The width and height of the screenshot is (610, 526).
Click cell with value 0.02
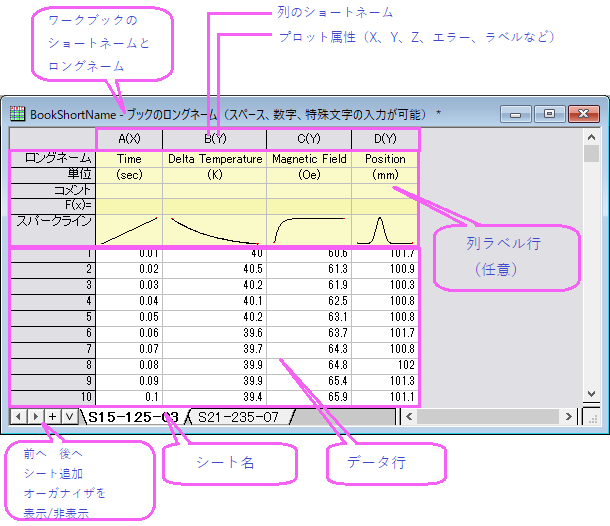point(129,269)
